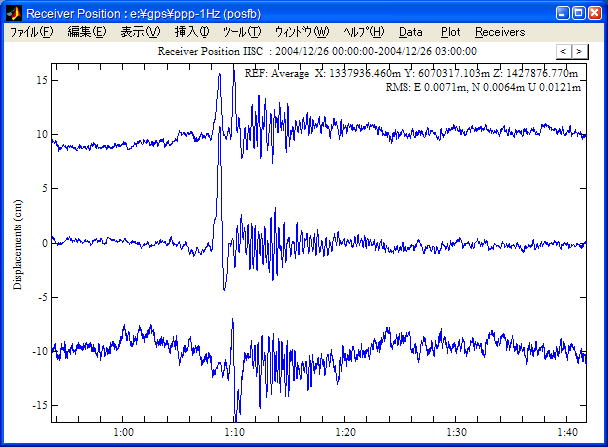Close the Receiver Position window
Image resolution: width=608 pixels, height=447 pixels.
(x=594, y=13)
